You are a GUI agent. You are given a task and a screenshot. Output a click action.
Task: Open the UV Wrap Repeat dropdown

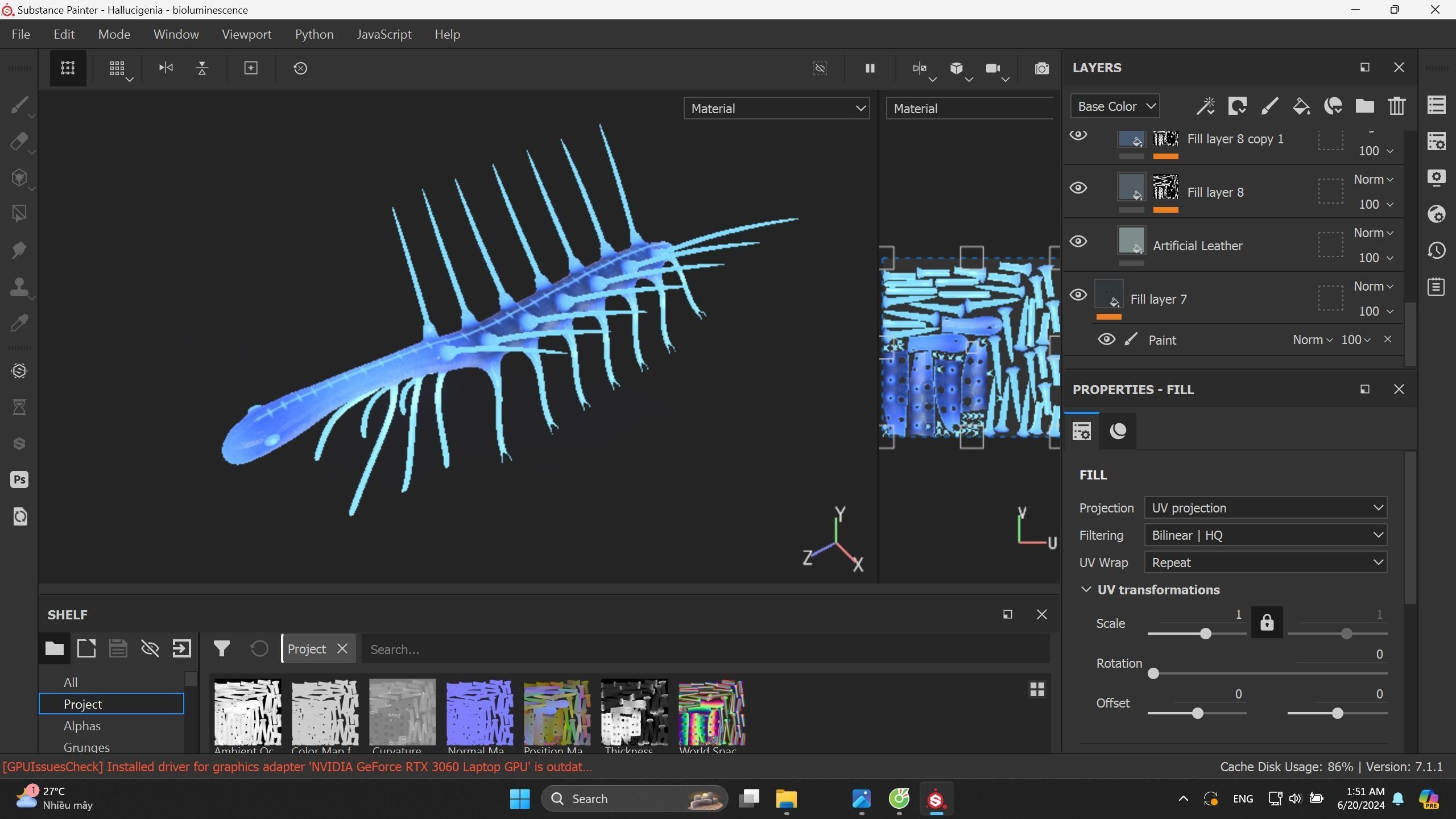[1265, 562]
